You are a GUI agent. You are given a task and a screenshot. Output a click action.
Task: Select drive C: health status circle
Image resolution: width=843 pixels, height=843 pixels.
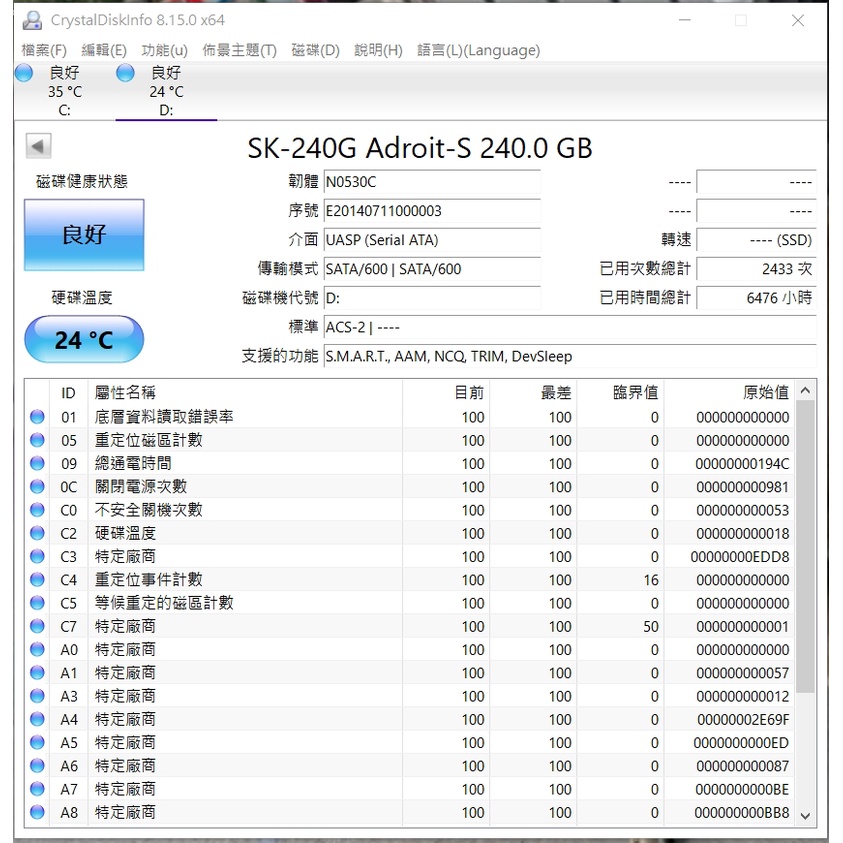click(x=22, y=72)
